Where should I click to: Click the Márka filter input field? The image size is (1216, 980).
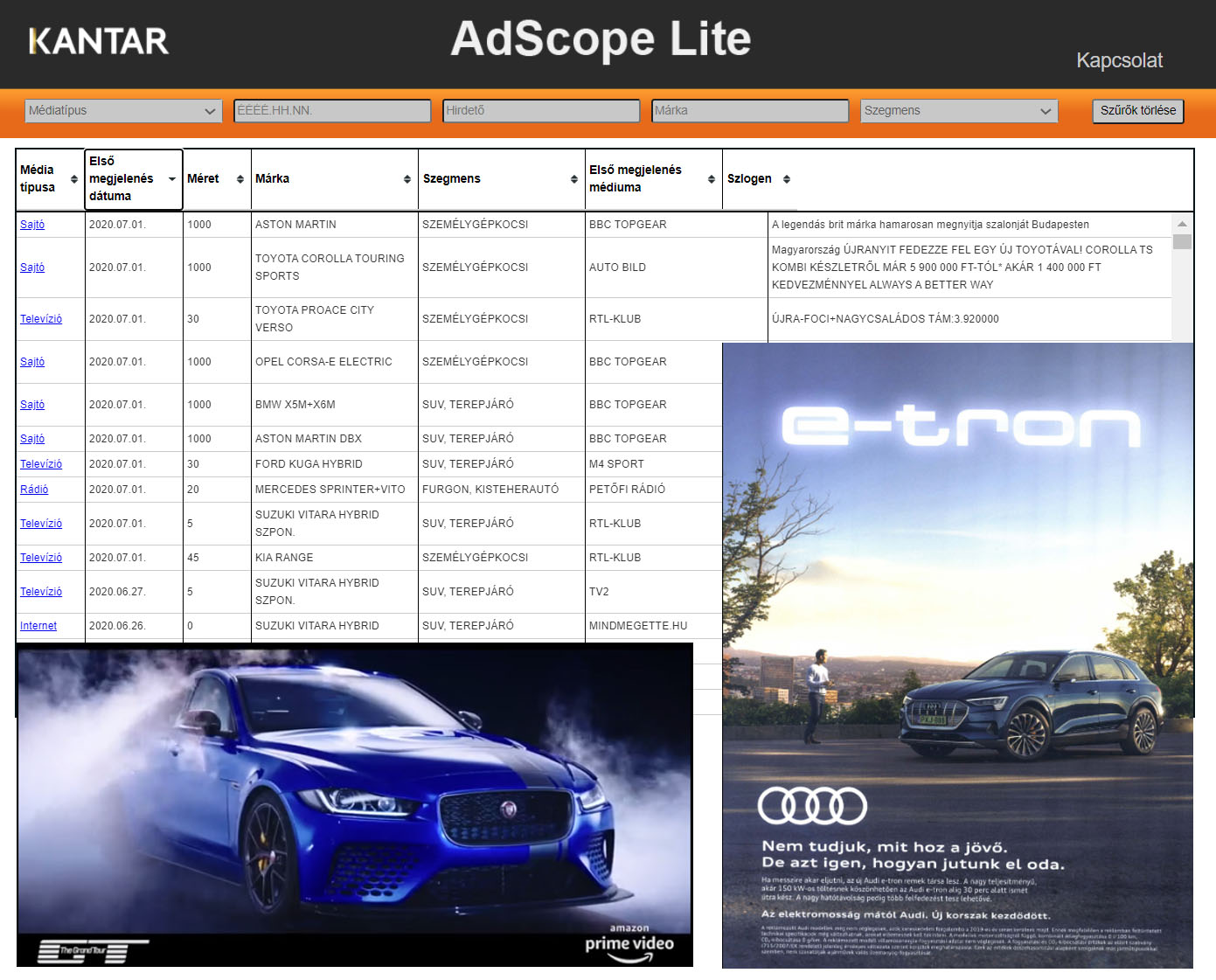(750, 111)
